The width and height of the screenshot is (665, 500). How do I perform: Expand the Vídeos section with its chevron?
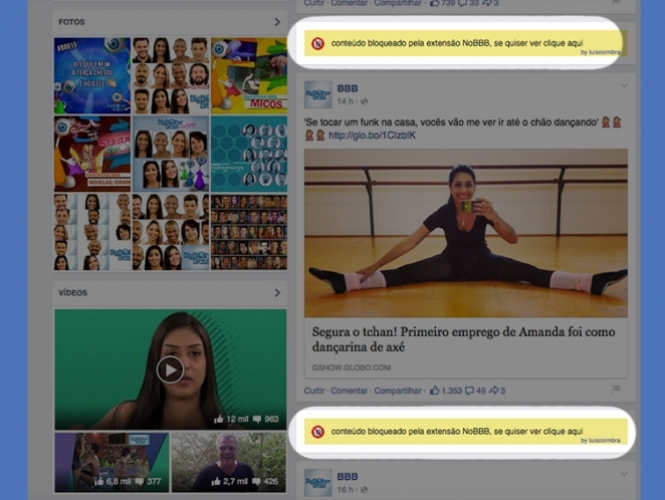pos(277,293)
